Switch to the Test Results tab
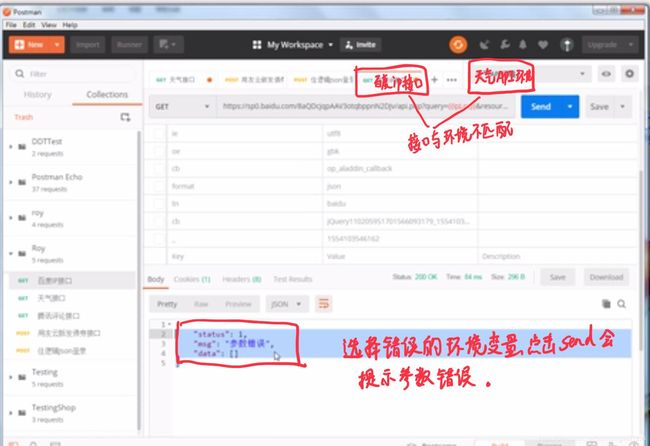This screenshot has height=446, width=650. [x=293, y=279]
